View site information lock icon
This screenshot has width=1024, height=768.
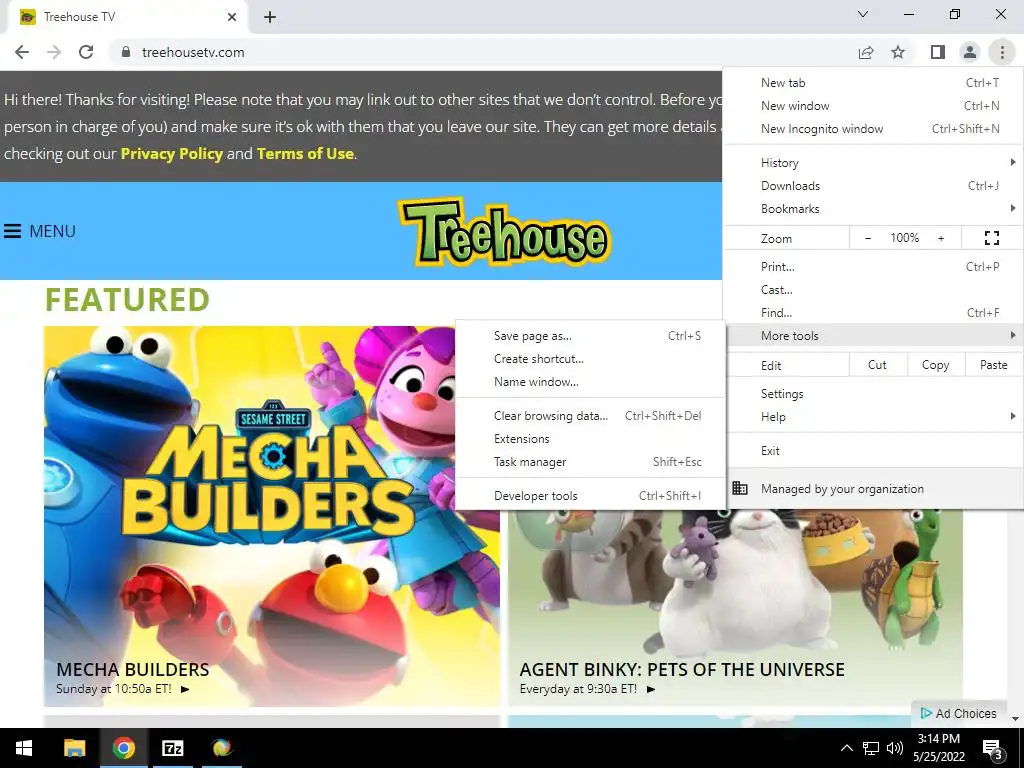tap(126, 52)
